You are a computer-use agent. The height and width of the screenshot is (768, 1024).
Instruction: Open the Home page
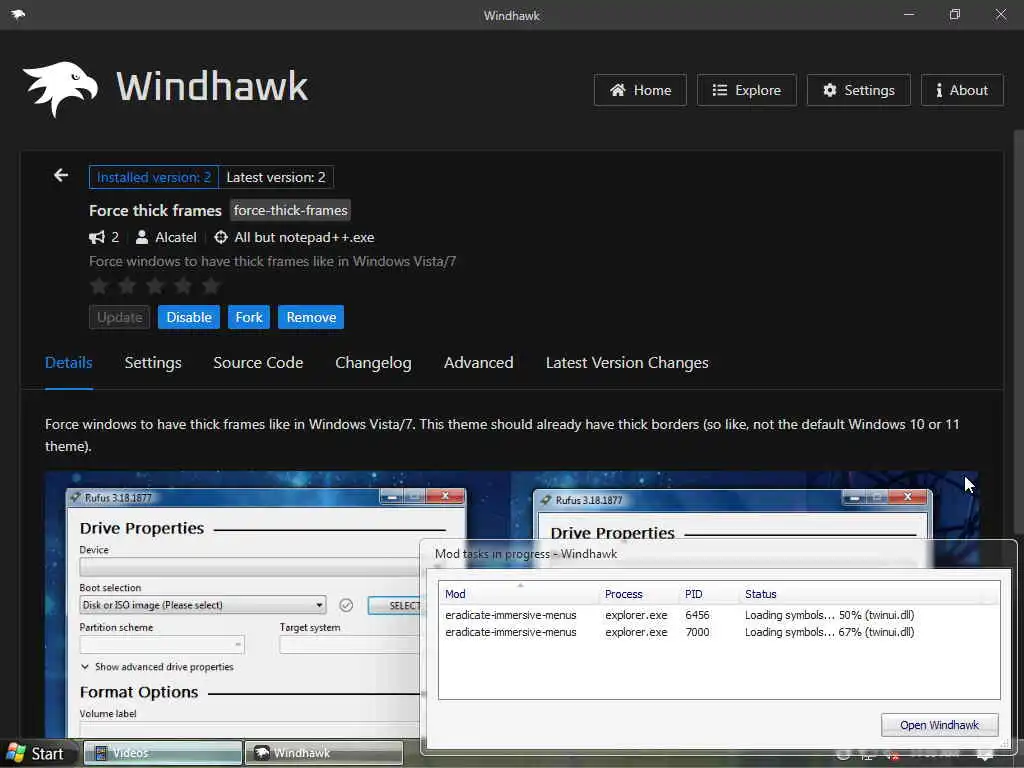640,90
